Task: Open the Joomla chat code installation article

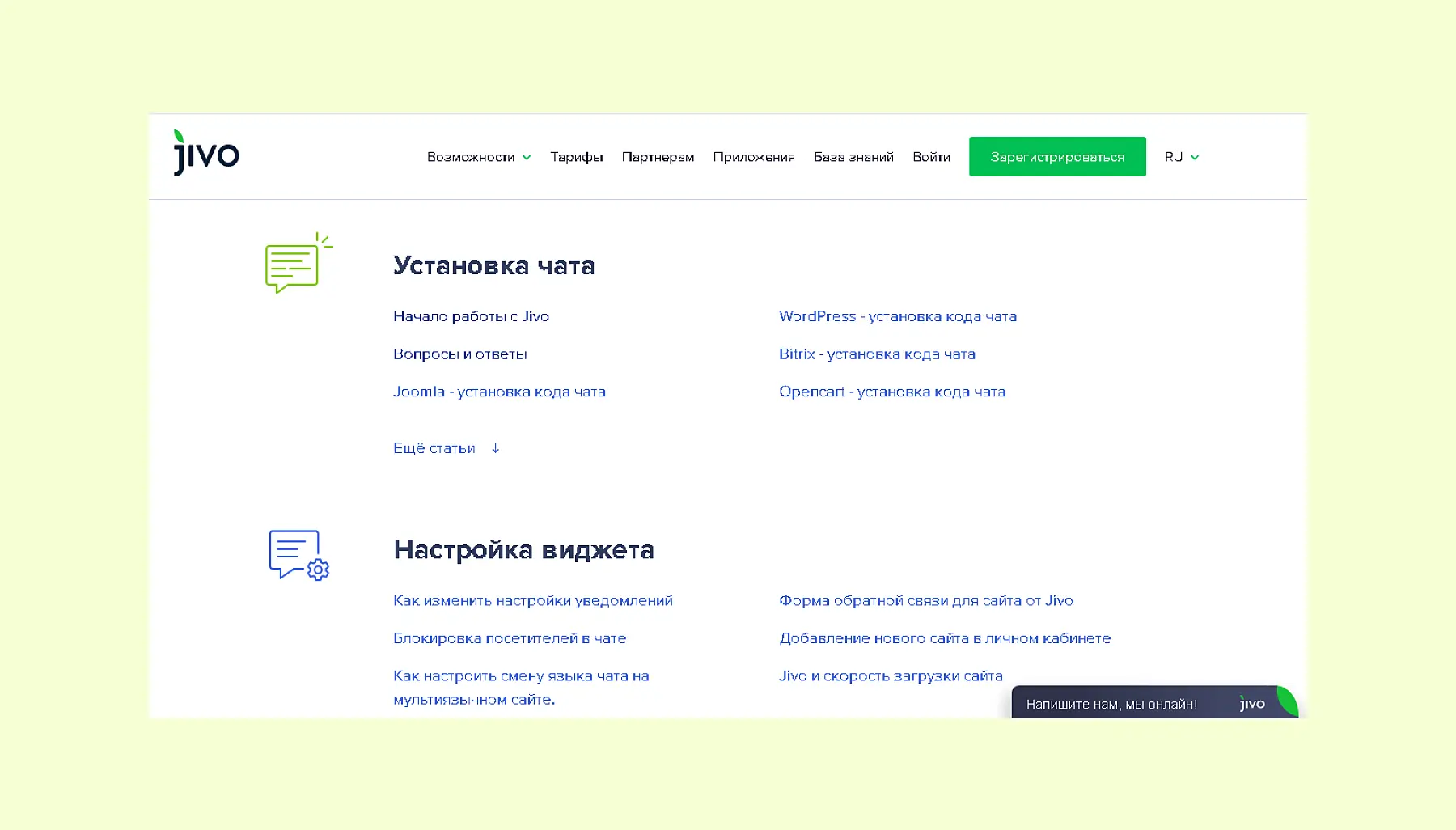Action: [499, 392]
